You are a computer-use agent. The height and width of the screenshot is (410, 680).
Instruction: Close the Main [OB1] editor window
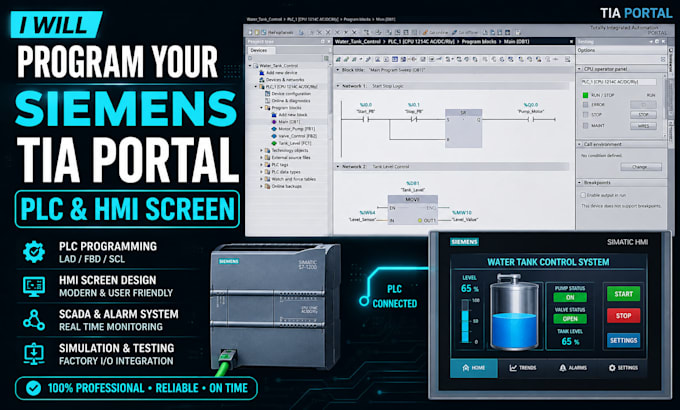(x=571, y=42)
